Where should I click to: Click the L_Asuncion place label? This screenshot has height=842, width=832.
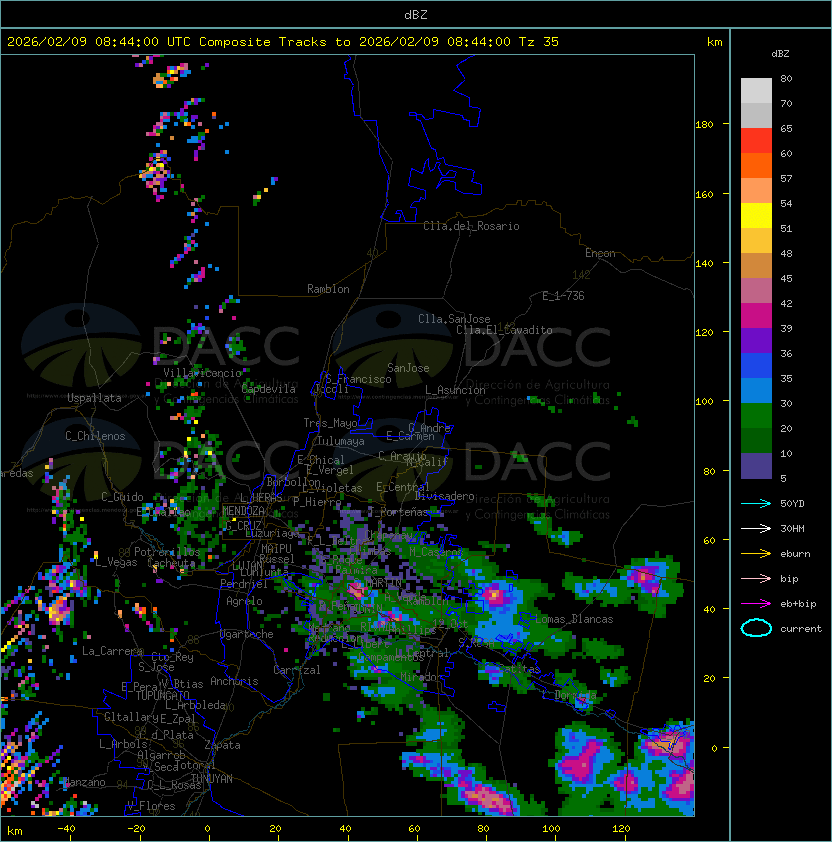pos(455,390)
